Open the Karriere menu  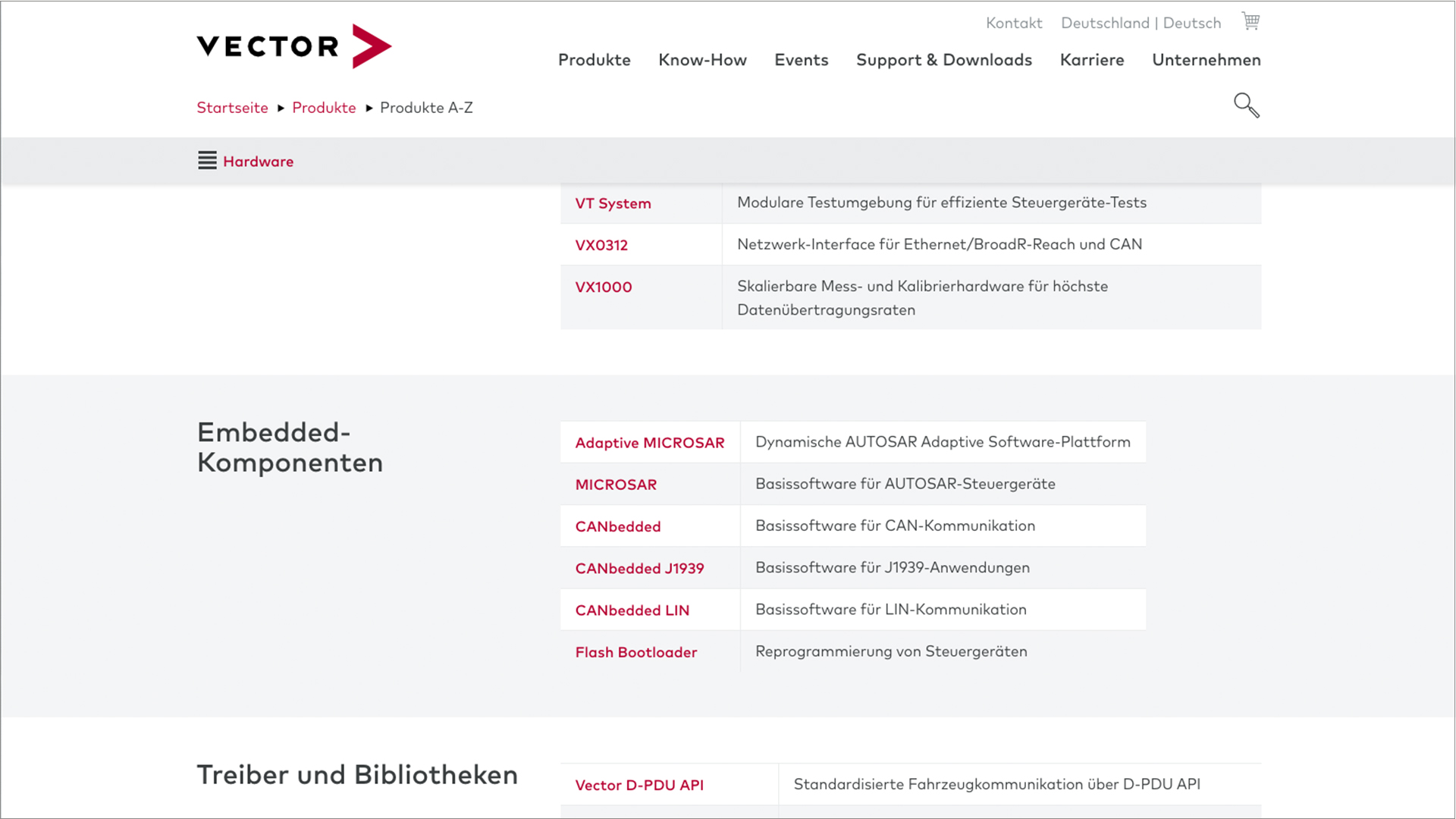coord(1091,60)
